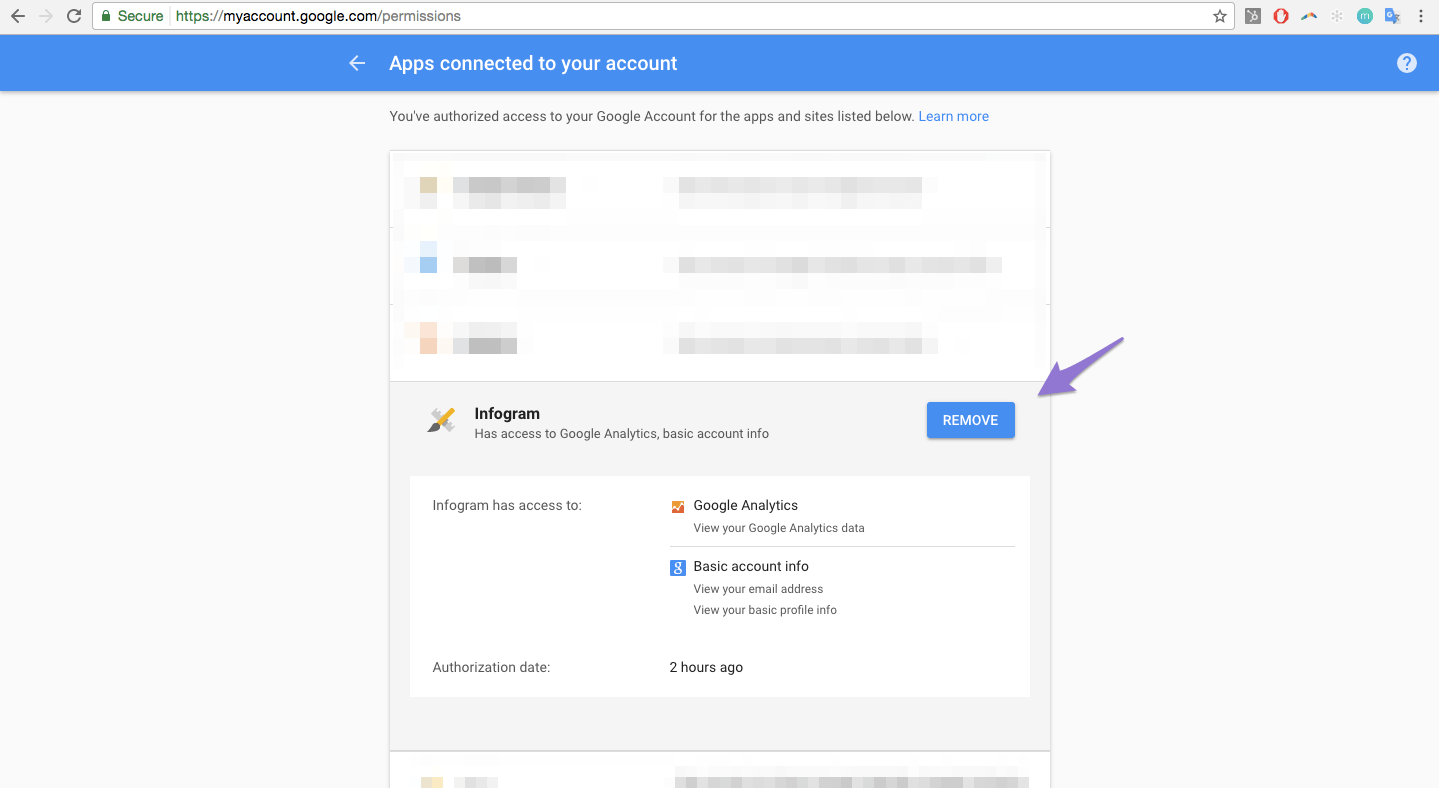Click the Infogram app icon

click(441, 421)
